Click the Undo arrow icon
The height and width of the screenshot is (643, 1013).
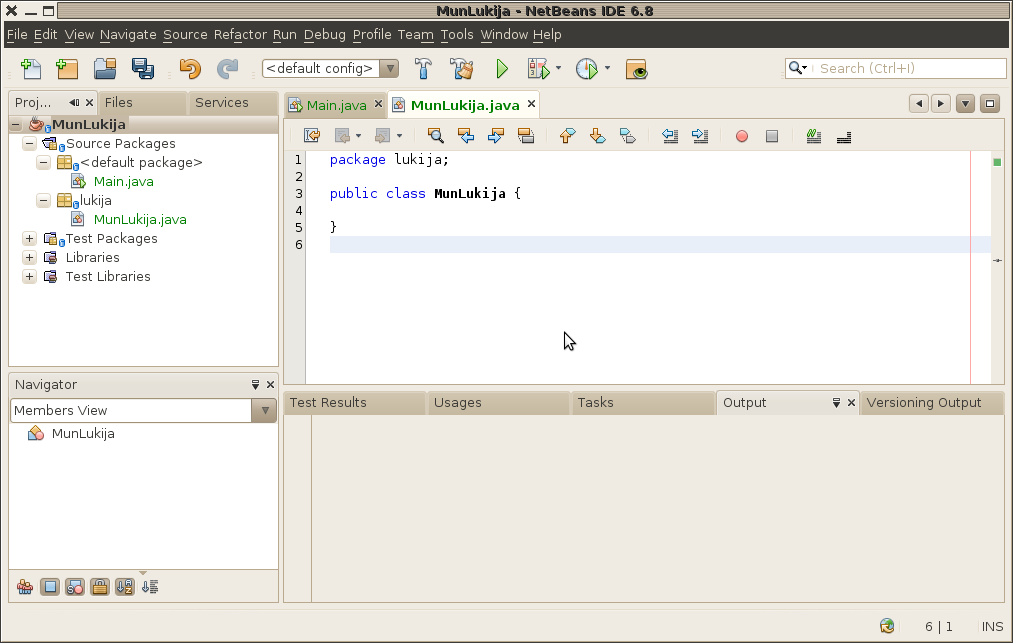(x=190, y=69)
